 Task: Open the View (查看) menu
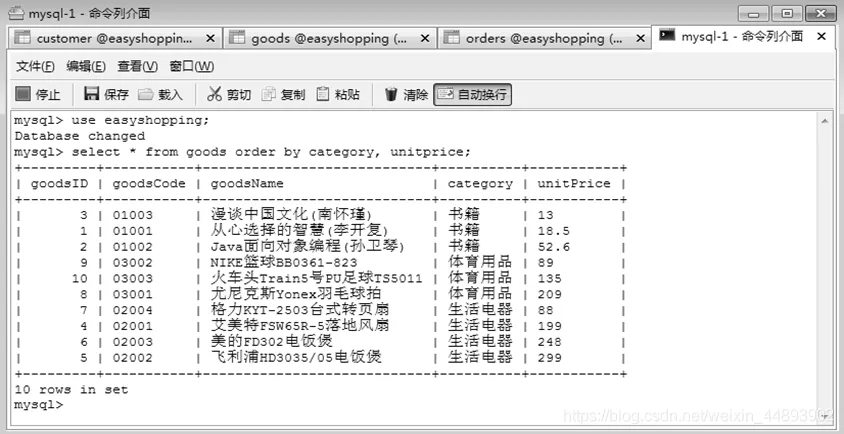[x=137, y=66]
